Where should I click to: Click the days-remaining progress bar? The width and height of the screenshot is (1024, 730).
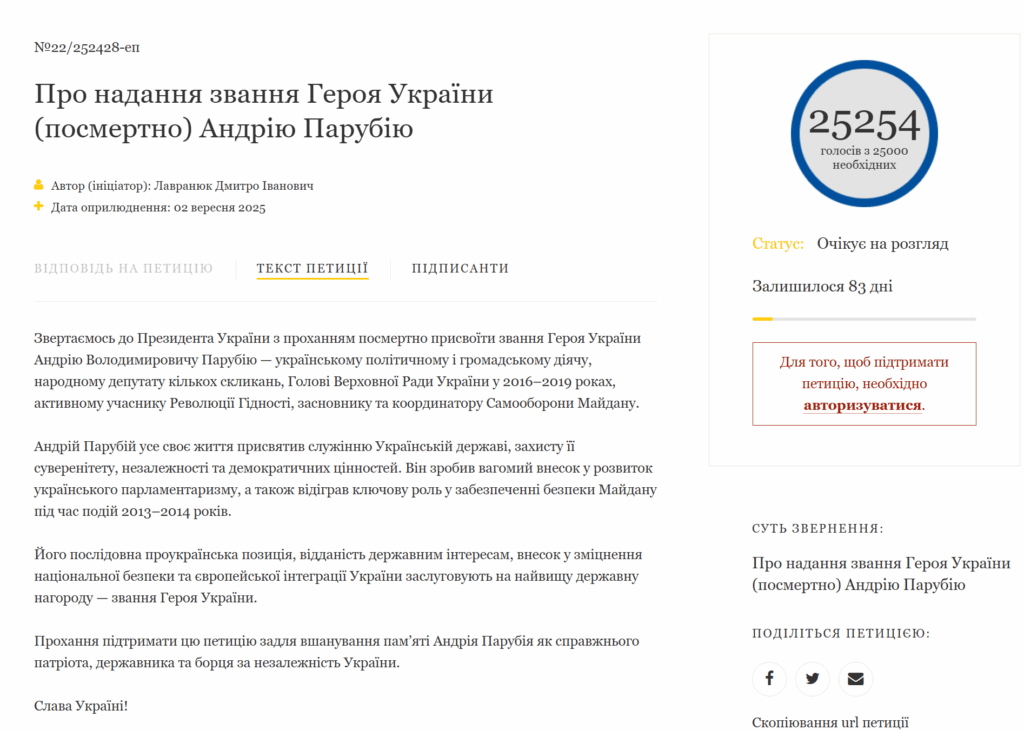pos(864,319)
